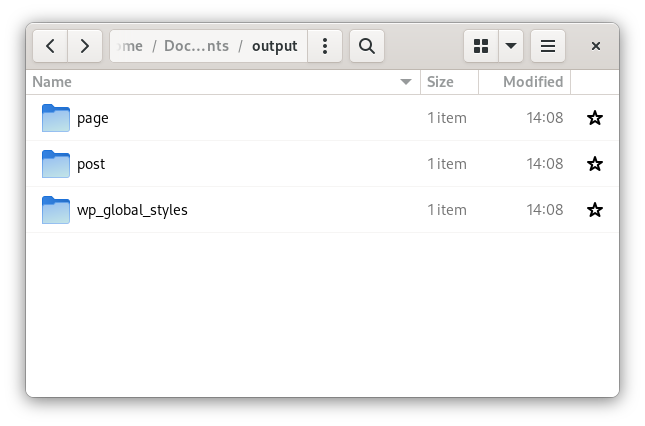
Task: Expand the view options dropdown arrow
Action: pos(511,46)
